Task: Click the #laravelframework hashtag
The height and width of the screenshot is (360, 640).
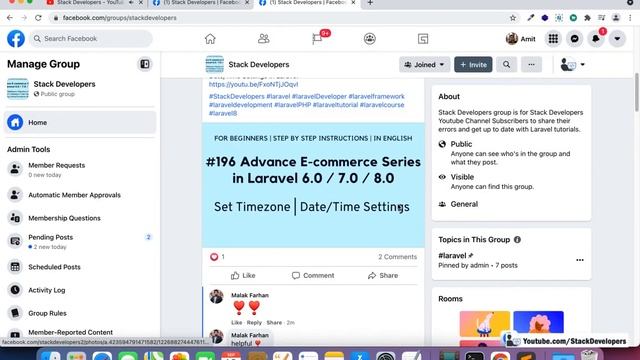Action: pos(376,96)
